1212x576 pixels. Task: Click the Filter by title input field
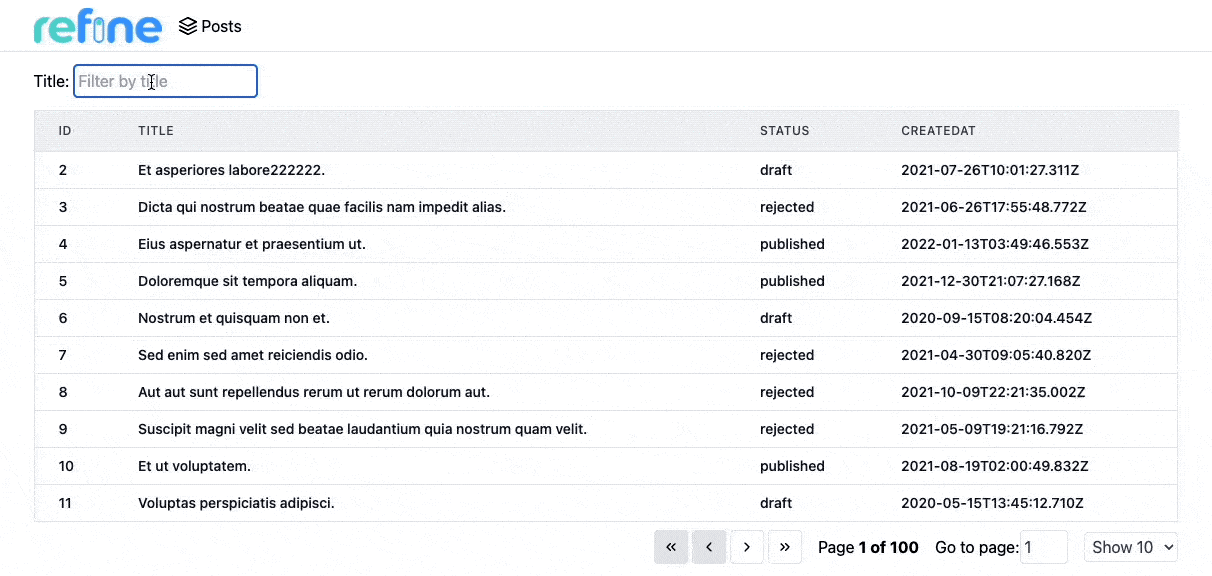(x=165, y=81)
